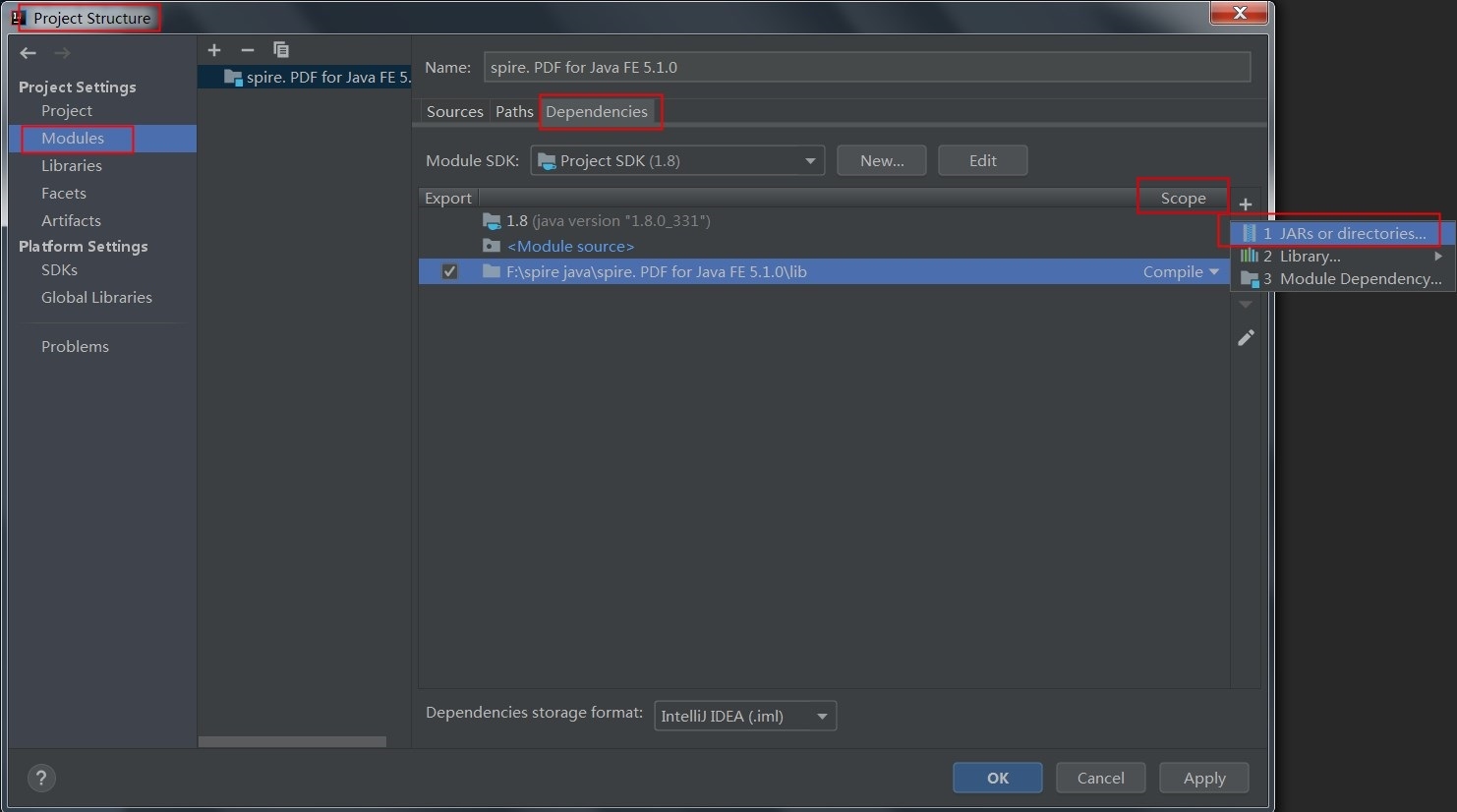The height and width of the screenshot is (812, 1457).
Task: Go back with the left arrow
Action: (x=28, y=53)
